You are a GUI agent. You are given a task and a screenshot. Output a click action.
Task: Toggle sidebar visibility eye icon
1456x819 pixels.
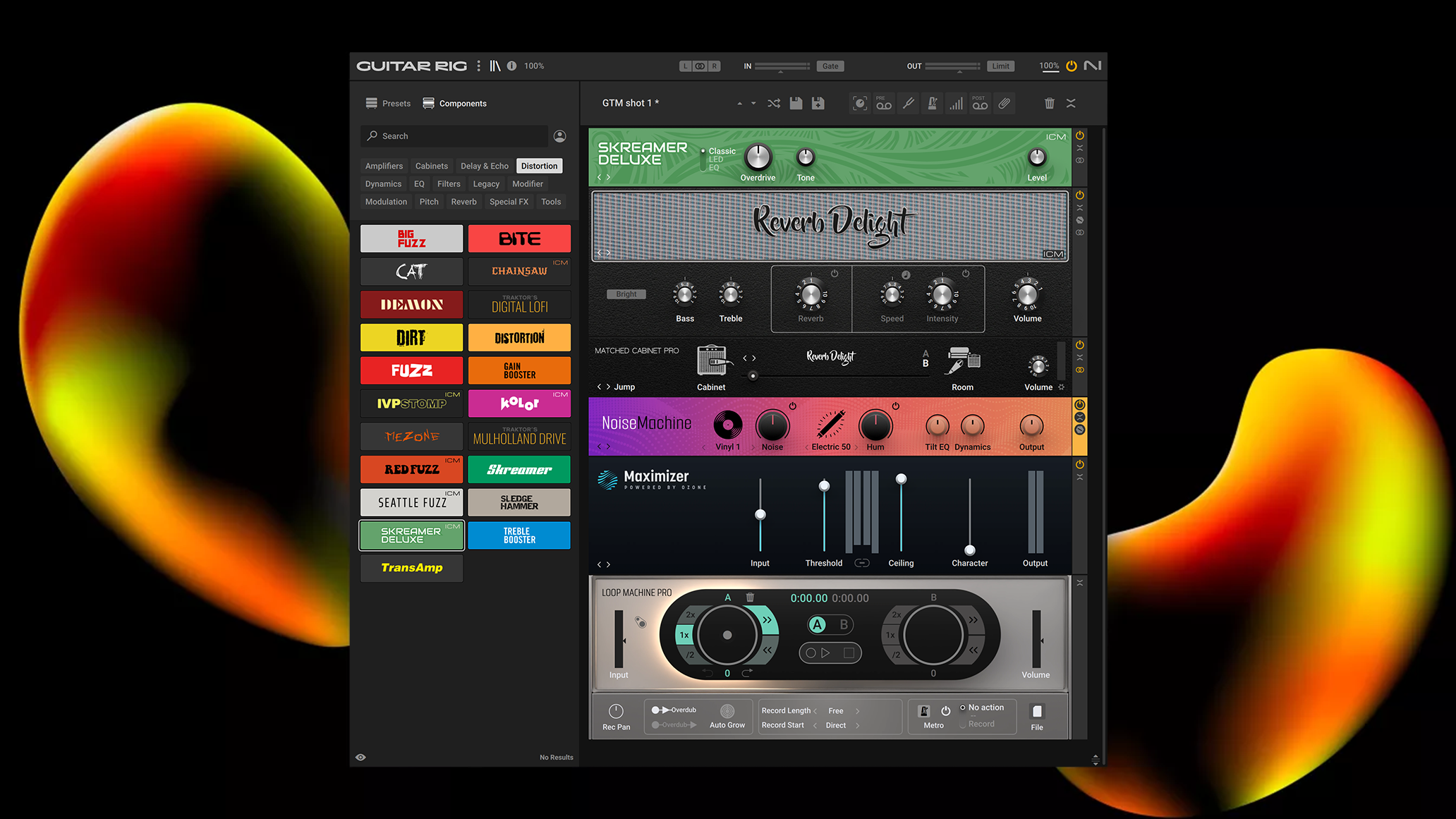point(360,758)
